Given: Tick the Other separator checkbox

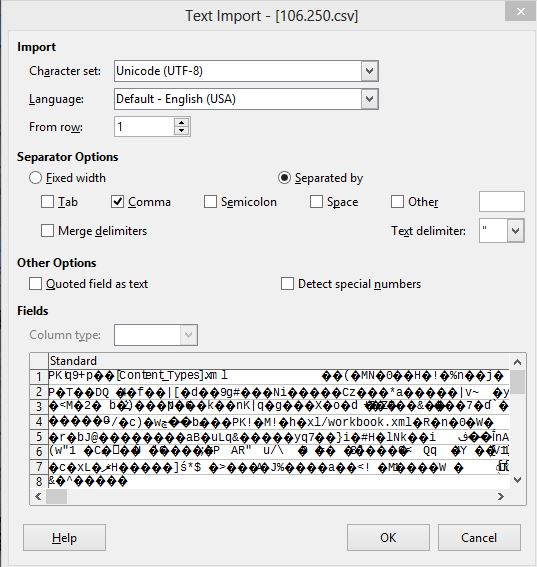Looking at the screenshot, I should click(x=397, y=202).
